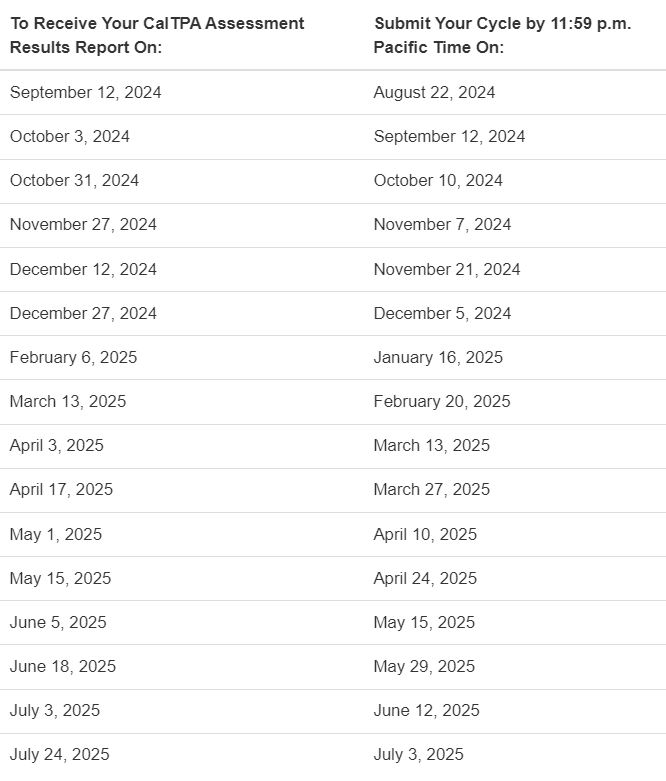
Task: Click the October 10, 2024 submission deadline
Action: coord(438,181)
